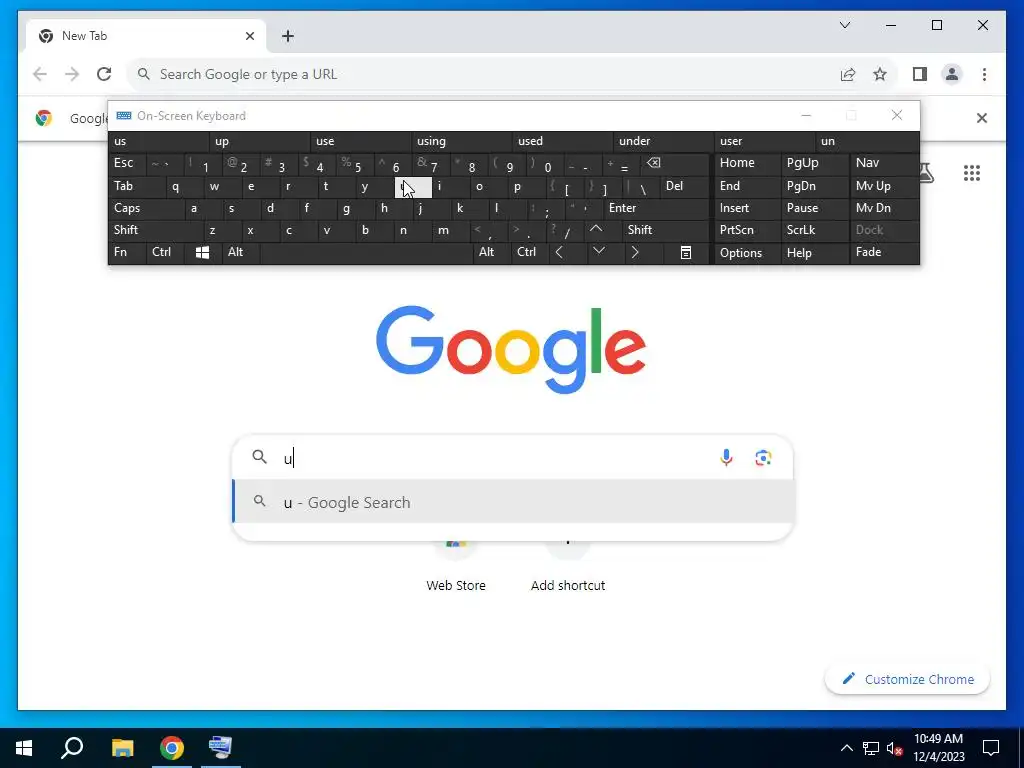The image size is (1024, 768).
Task: Toggle the ScrLk key
Action: (814, 230)
